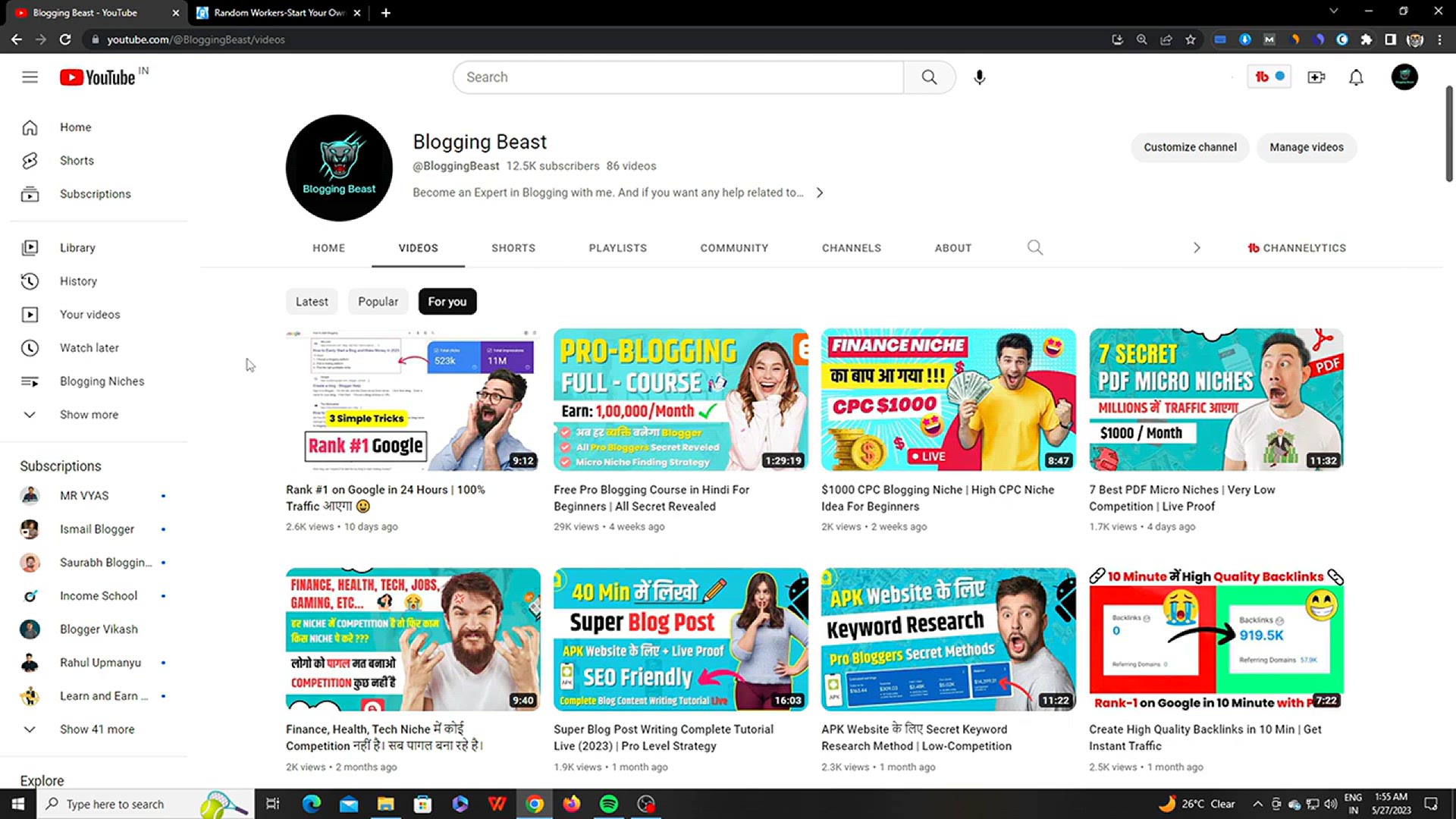Open the notifications bell
The image size is (1456, 819).
(x=1356, y=77)
